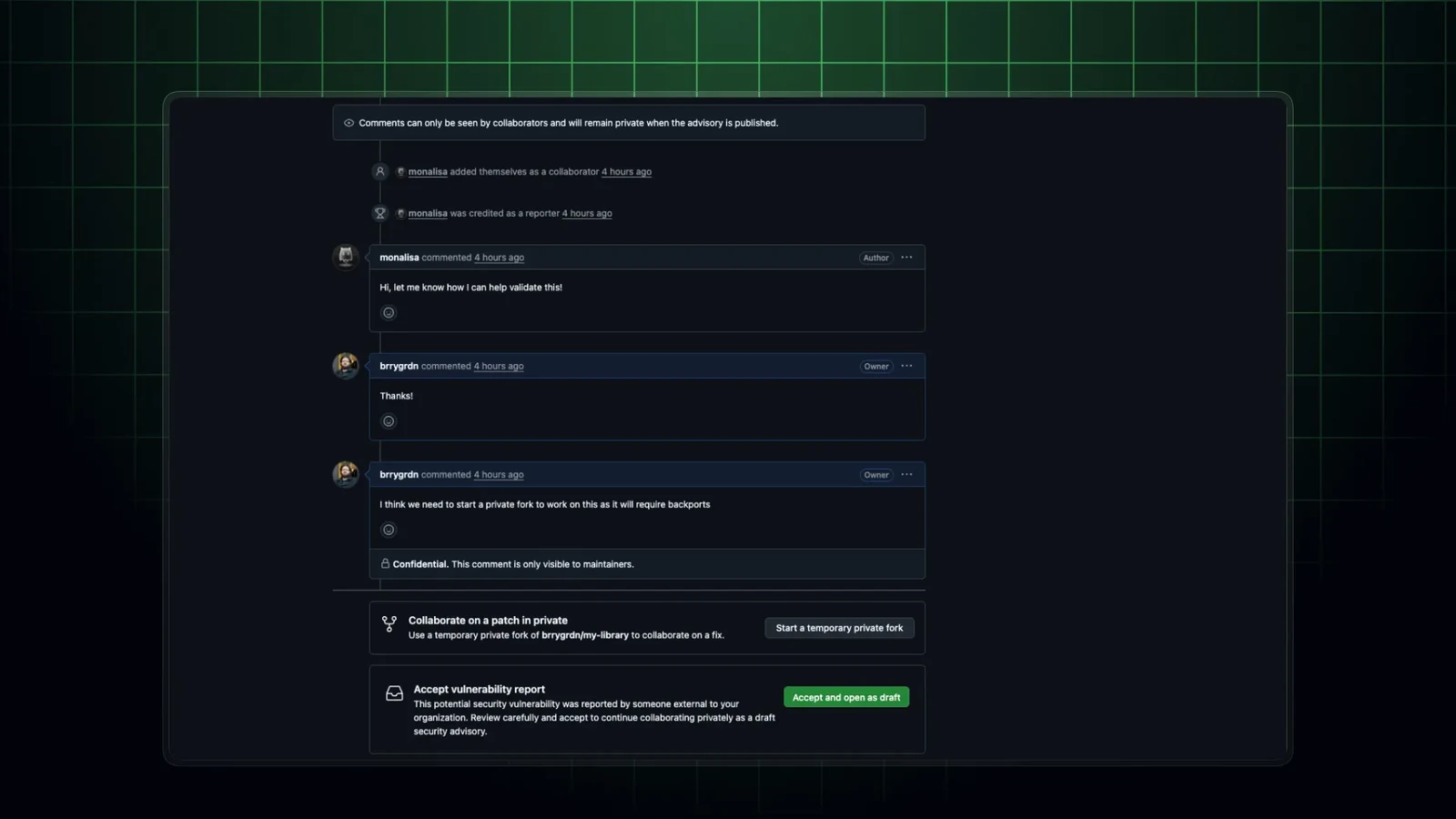Viewport: 1456px width, 819px height.
Task: Click the eye icon in the comments privacy notice
Action: point(349,123)
